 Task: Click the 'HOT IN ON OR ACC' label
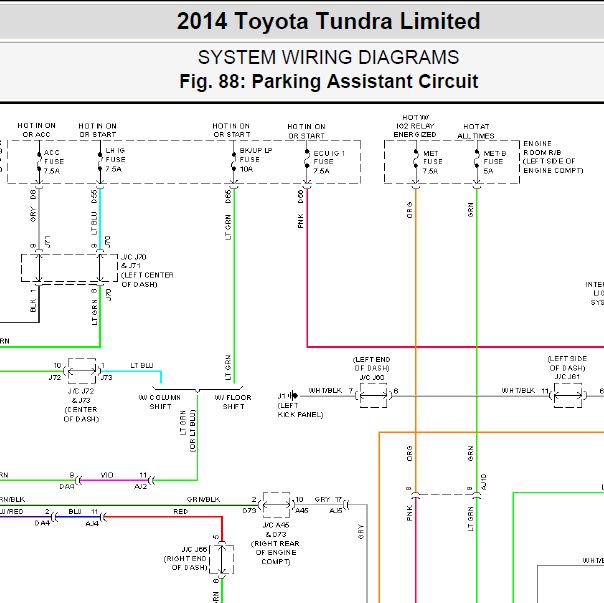[x=37, y=130]
